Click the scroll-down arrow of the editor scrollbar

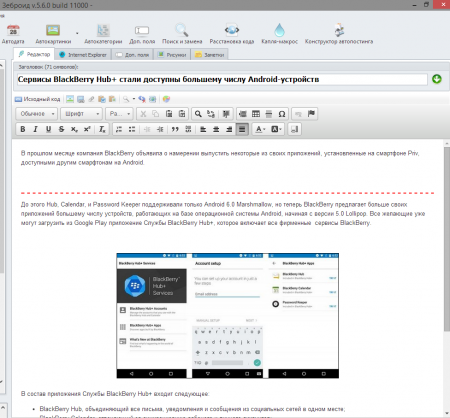[447, 414]
